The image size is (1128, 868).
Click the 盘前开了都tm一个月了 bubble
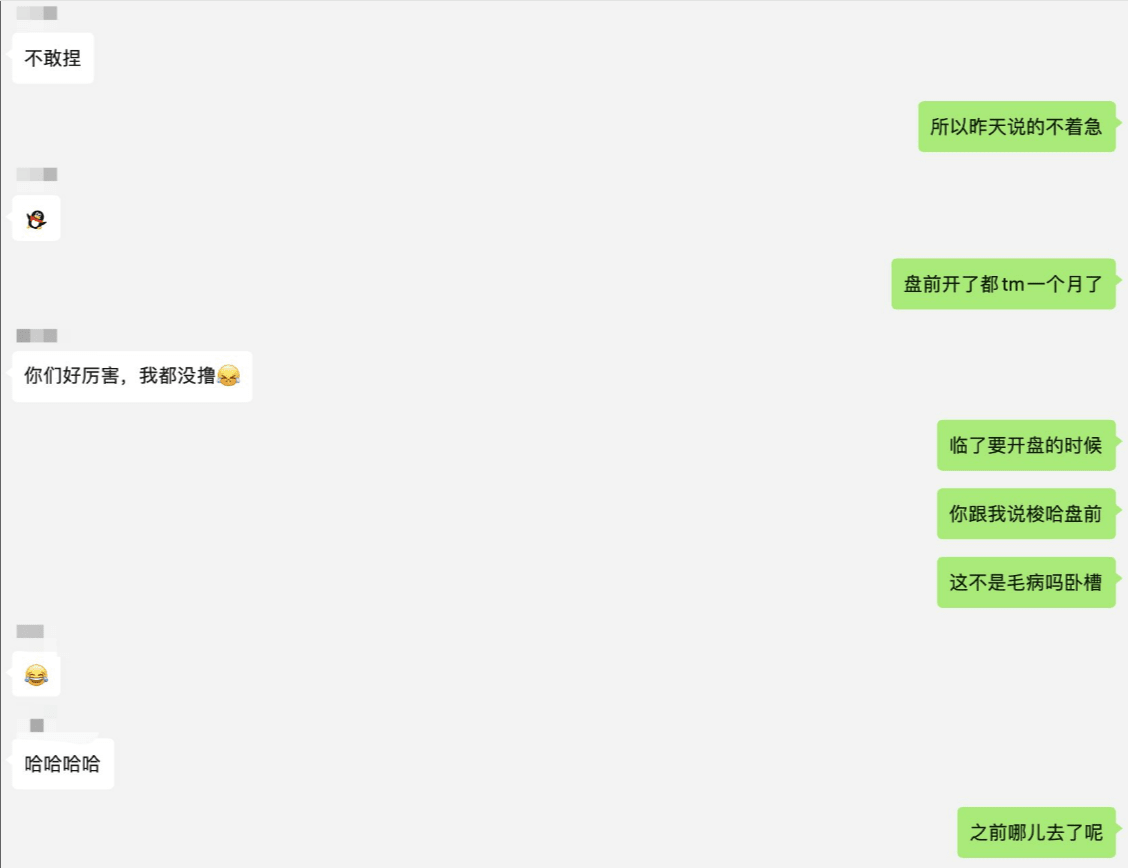tap(1003, 284)
